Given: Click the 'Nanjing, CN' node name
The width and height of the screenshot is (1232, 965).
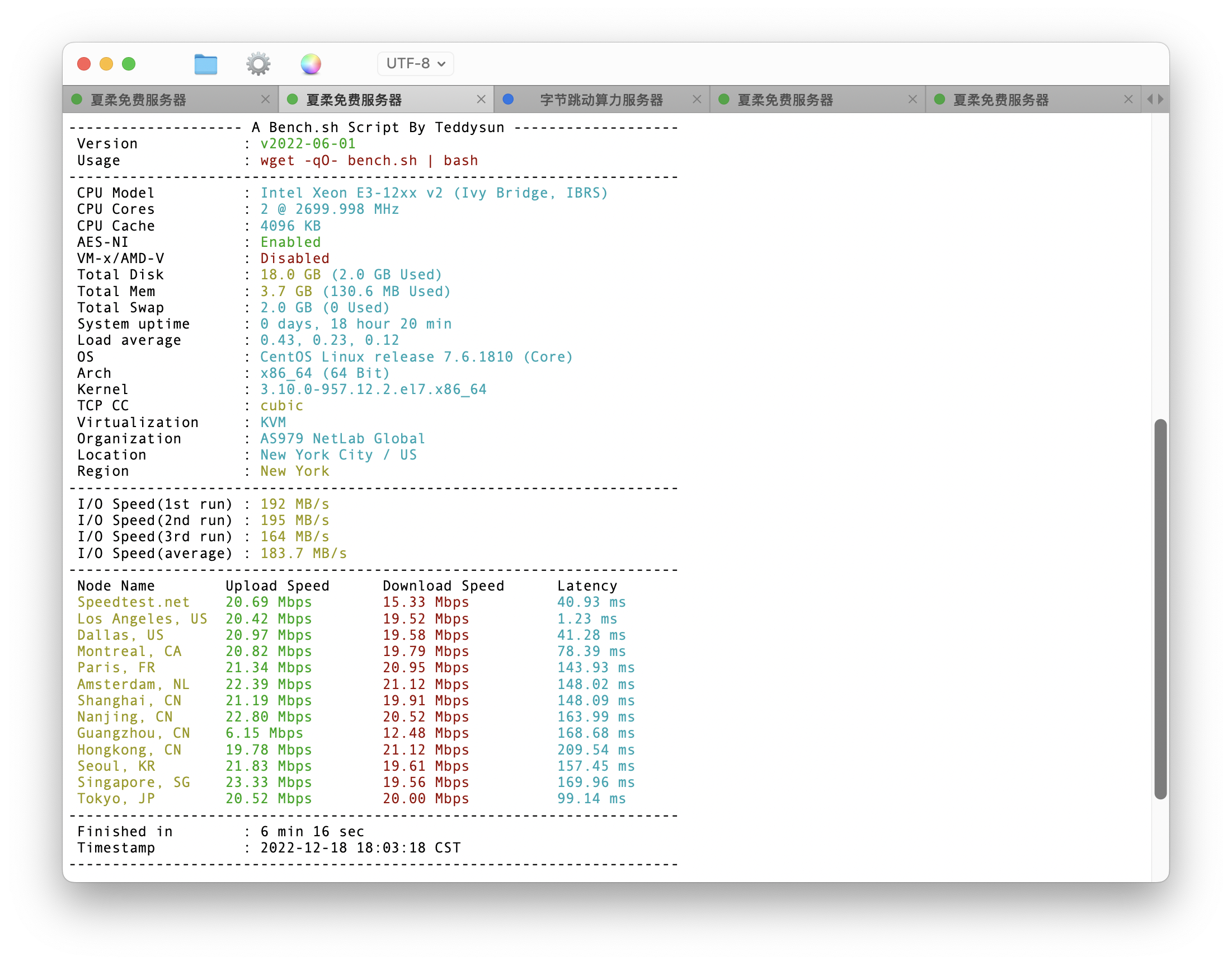Looking at the screenshot, I should pos(125,718).
